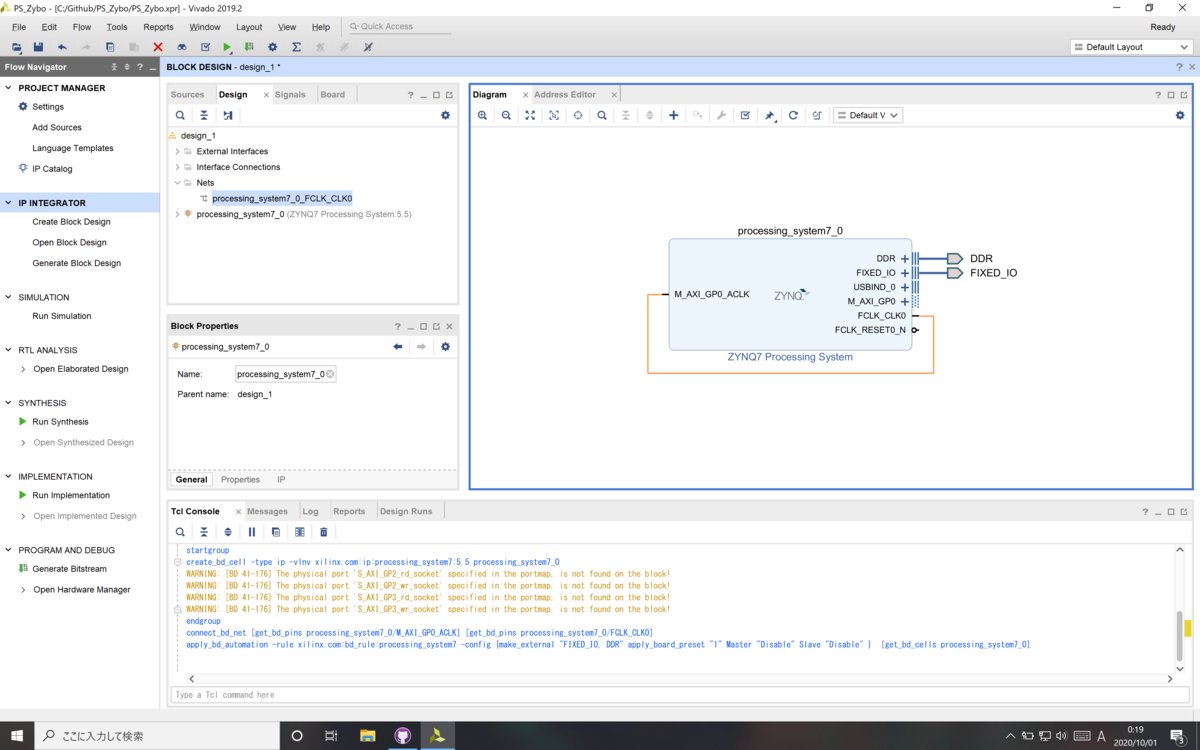This screenshot has width=1200, height=750.
Task: Click the pin icon in the Diagram toolbar
Action: point(769,115)
